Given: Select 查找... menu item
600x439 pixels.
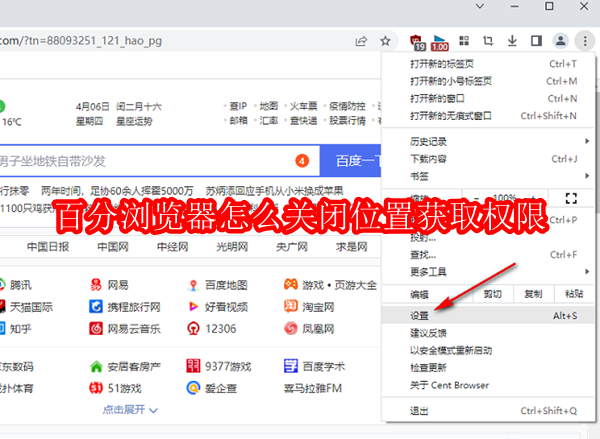Looking at the screenshot, I should [488, 255].
